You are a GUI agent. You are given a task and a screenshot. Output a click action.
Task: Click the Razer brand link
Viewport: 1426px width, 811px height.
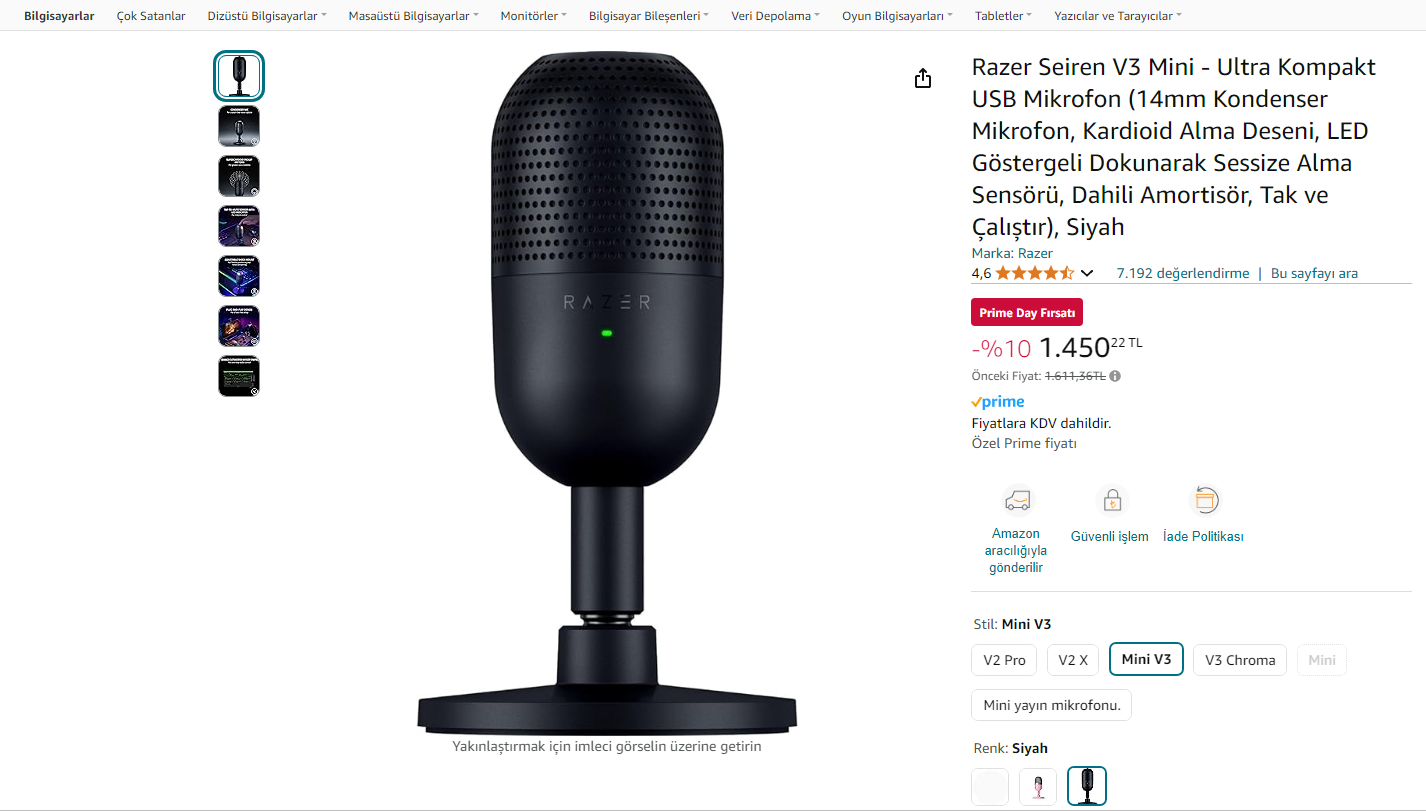pyautogui.click(x=1035, y=253)
